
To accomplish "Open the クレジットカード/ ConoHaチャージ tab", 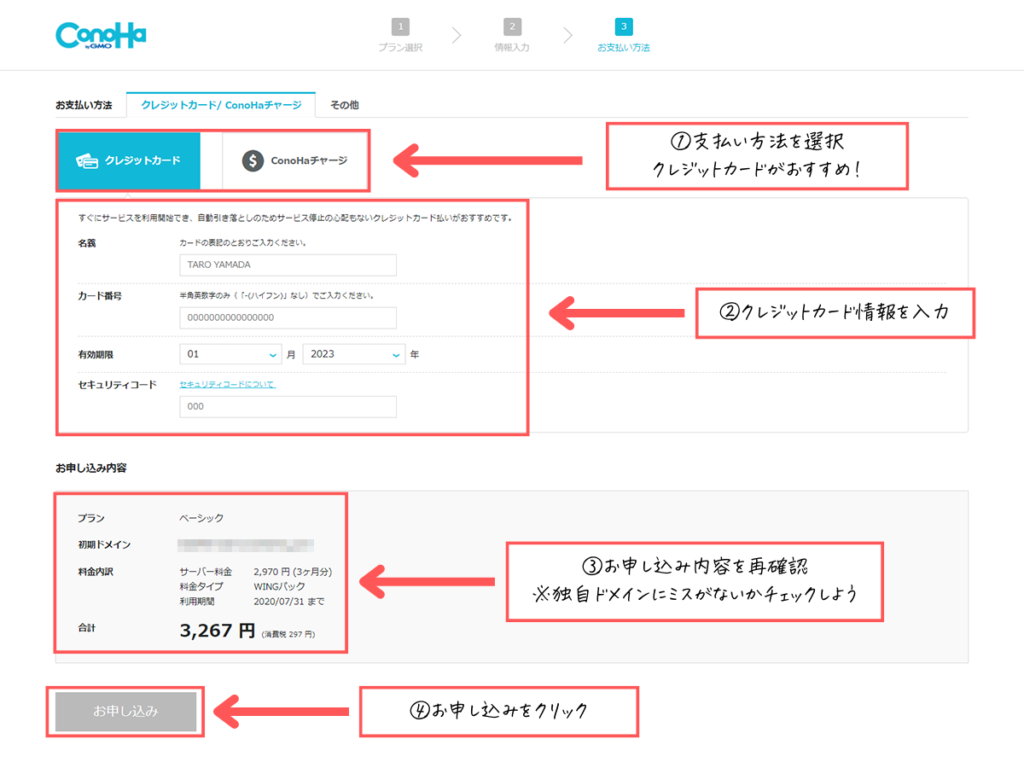I will [221, 105].
